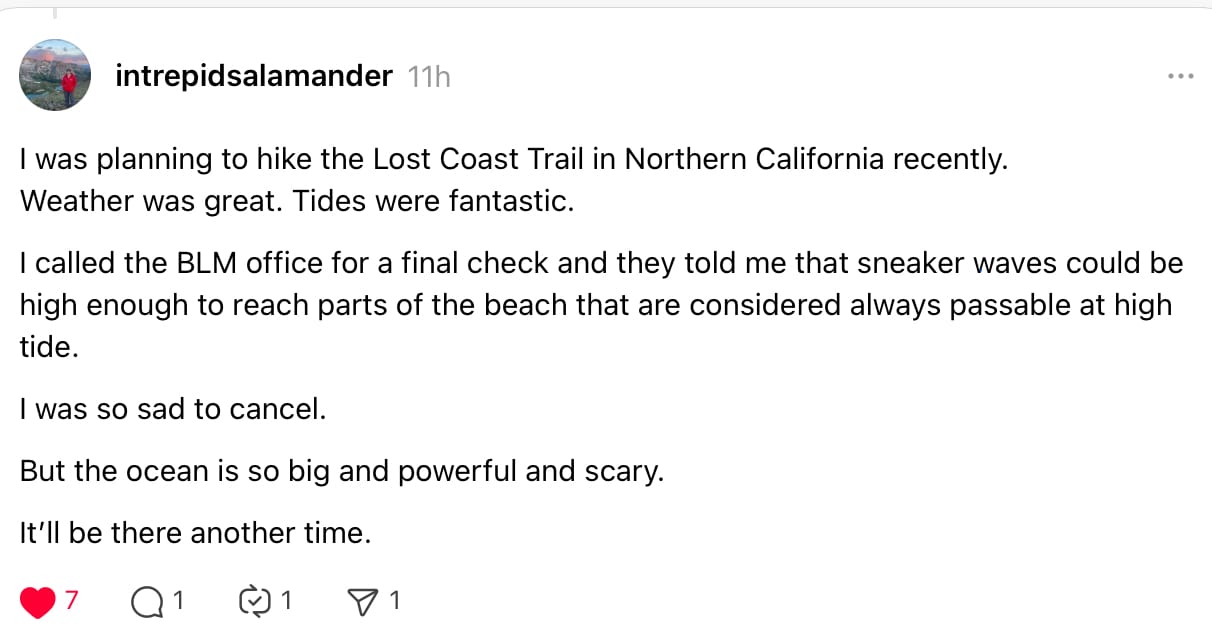The image size is (1212, 637).
Task: Open the intrepidsalamander username link
Action: coord(254,76)
